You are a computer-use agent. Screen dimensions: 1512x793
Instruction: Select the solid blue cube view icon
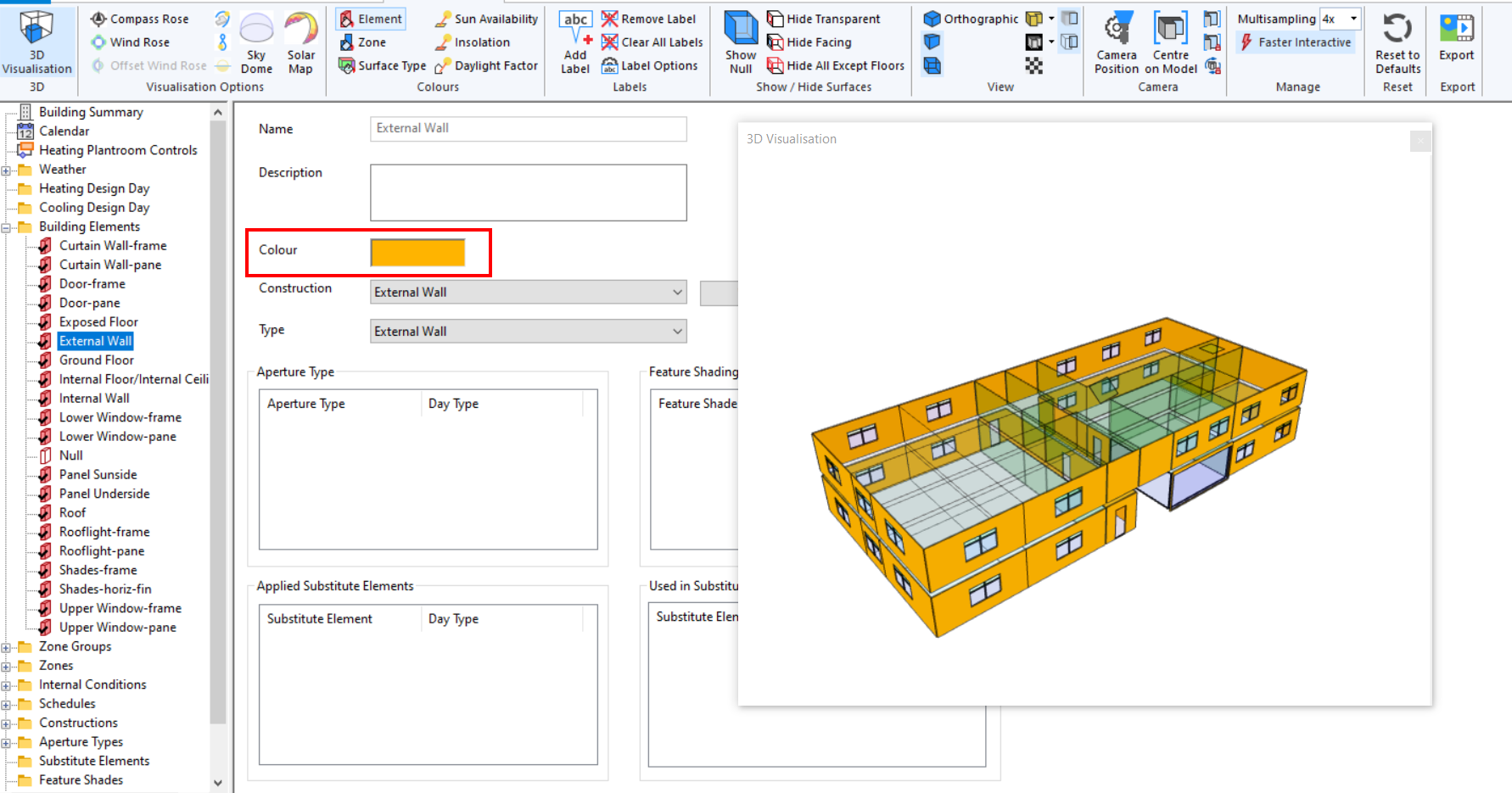[932, 42]
